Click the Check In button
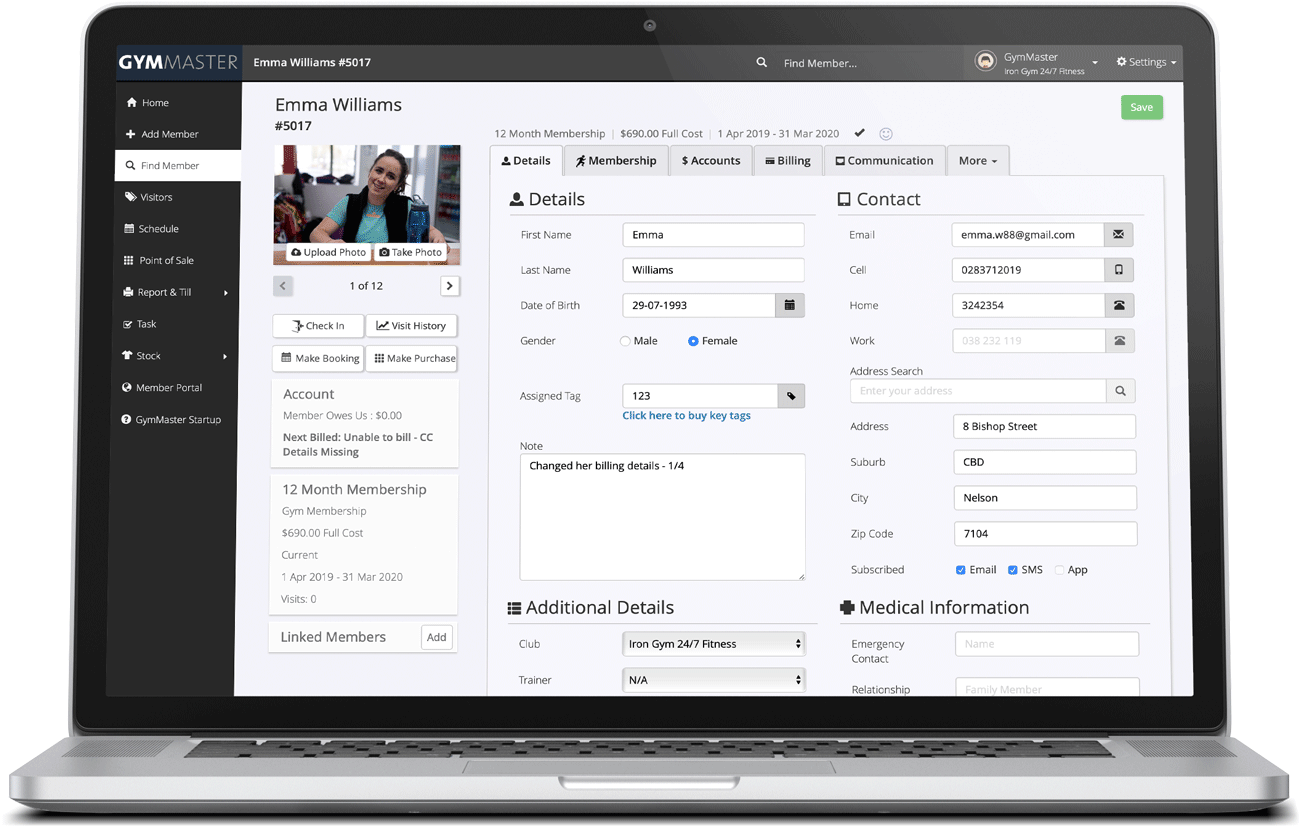The image size is (1300, 826). click(x=318, y=326)
